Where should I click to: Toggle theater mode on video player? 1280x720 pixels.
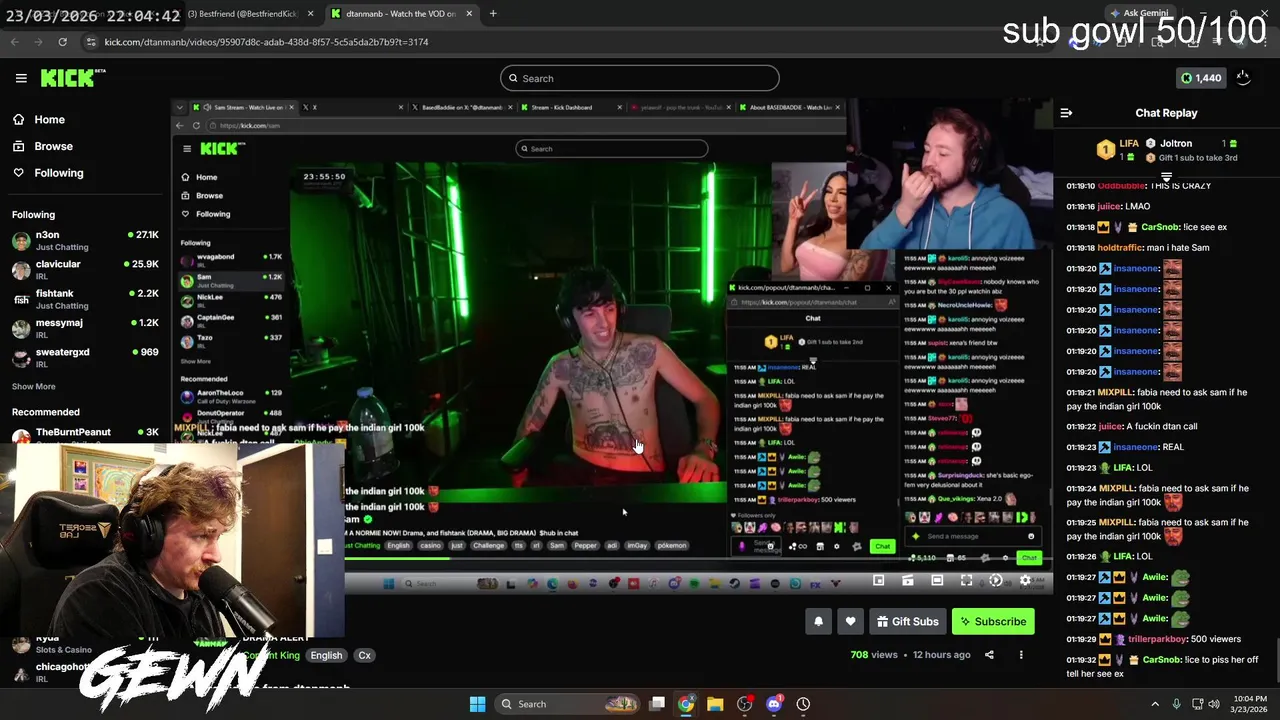[937, 580]
